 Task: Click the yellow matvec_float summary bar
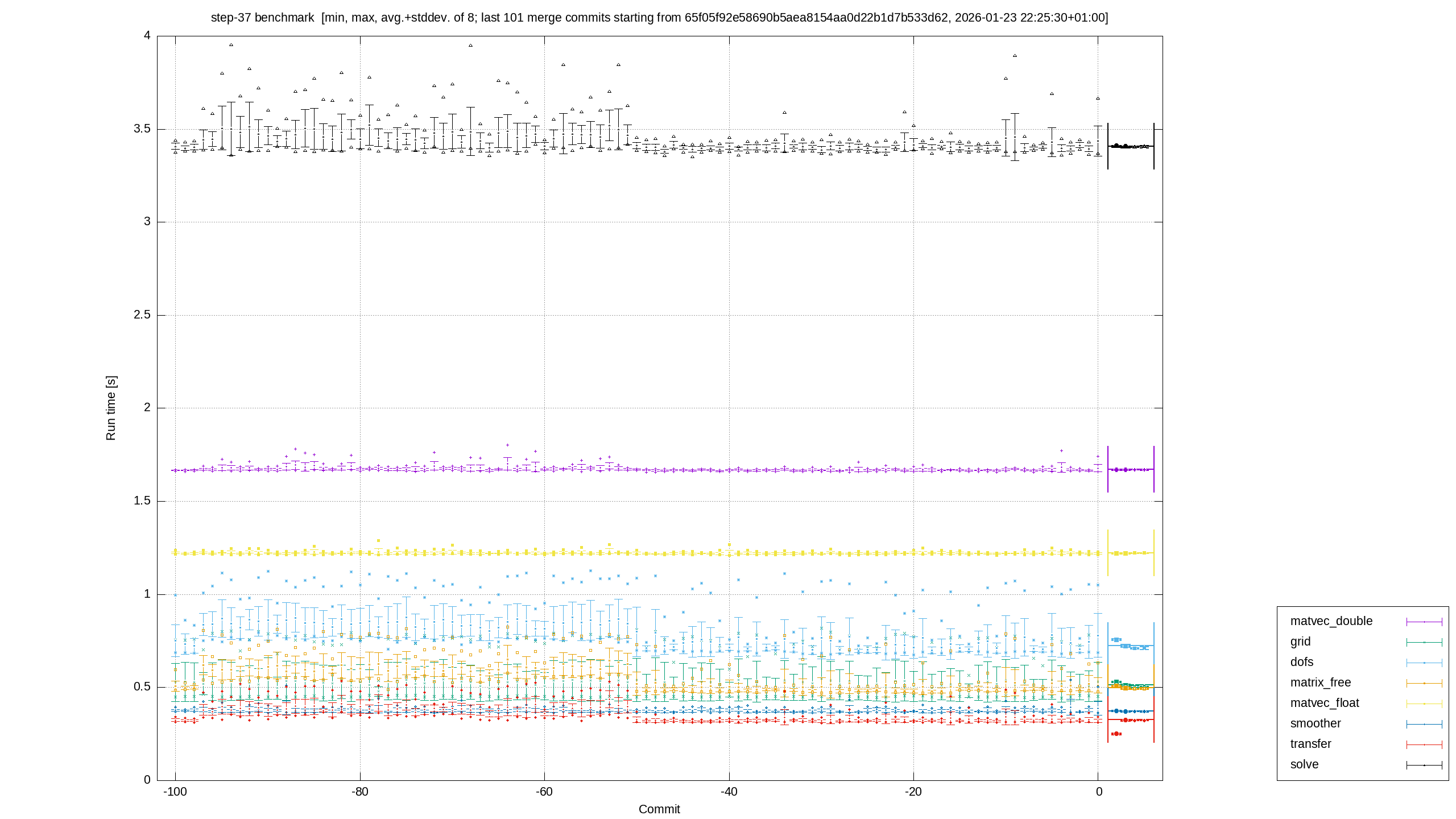(x=1131, y=553)
